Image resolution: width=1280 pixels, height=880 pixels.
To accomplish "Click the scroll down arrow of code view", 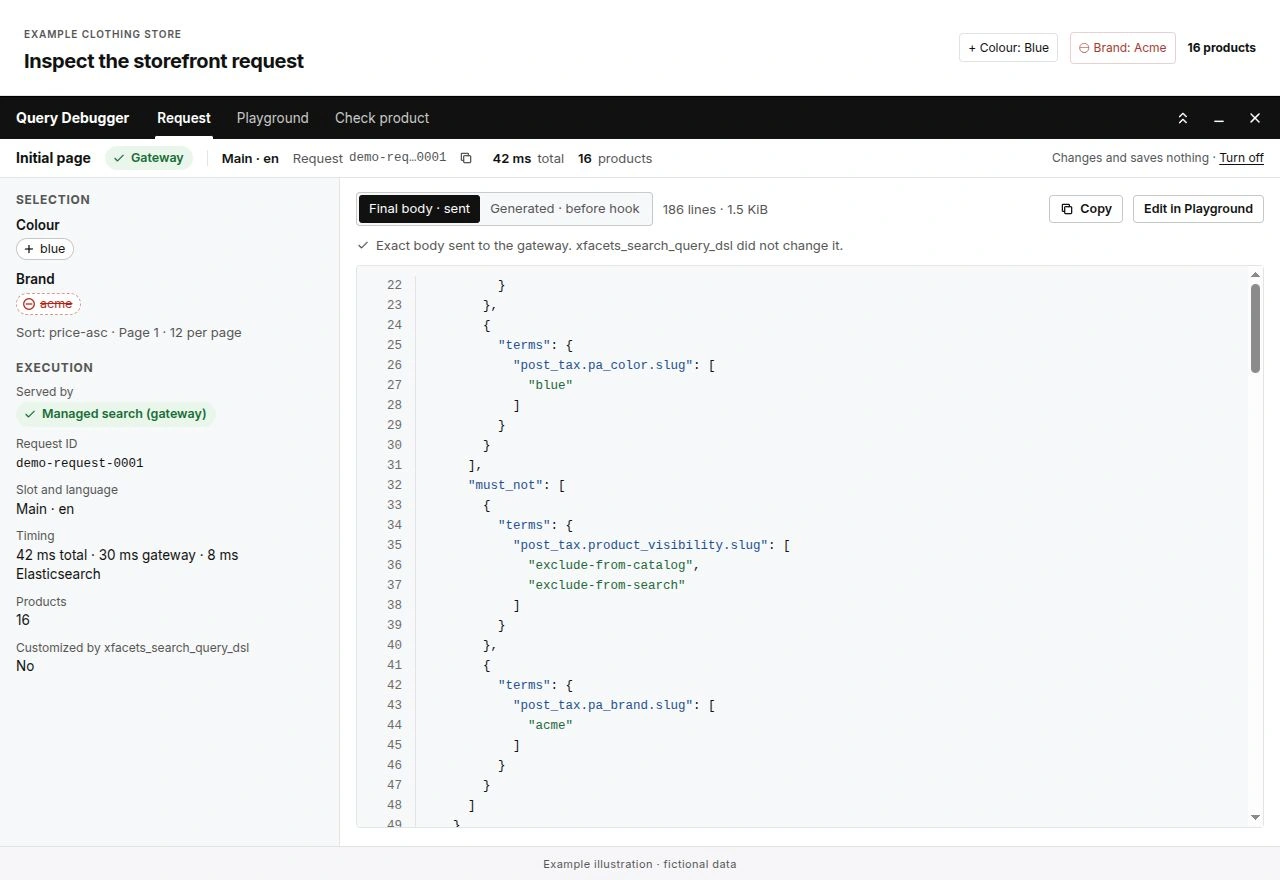I will [1256, 818].
